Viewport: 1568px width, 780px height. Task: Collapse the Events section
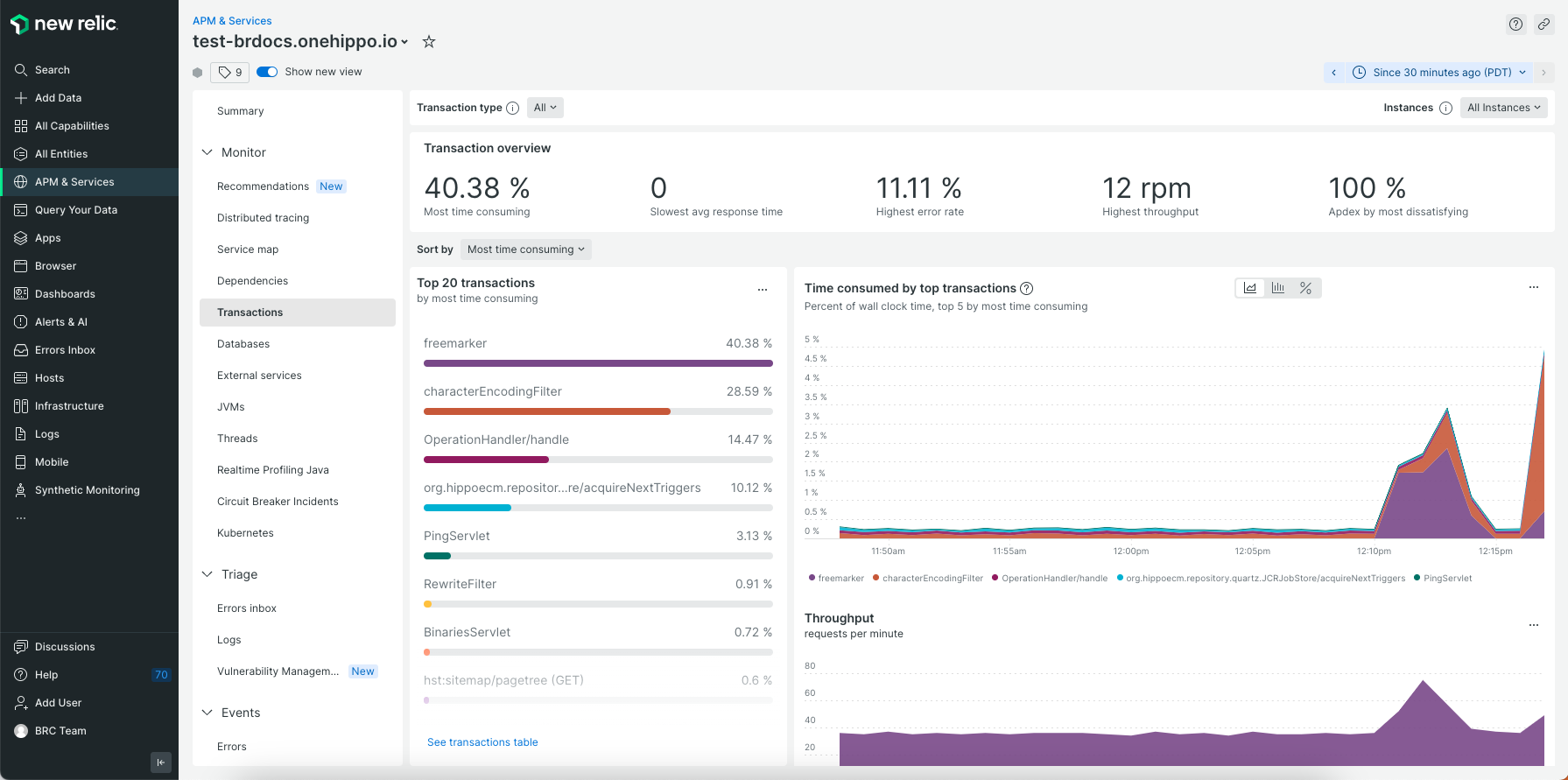pyautogui.click(x=207, y=713)
